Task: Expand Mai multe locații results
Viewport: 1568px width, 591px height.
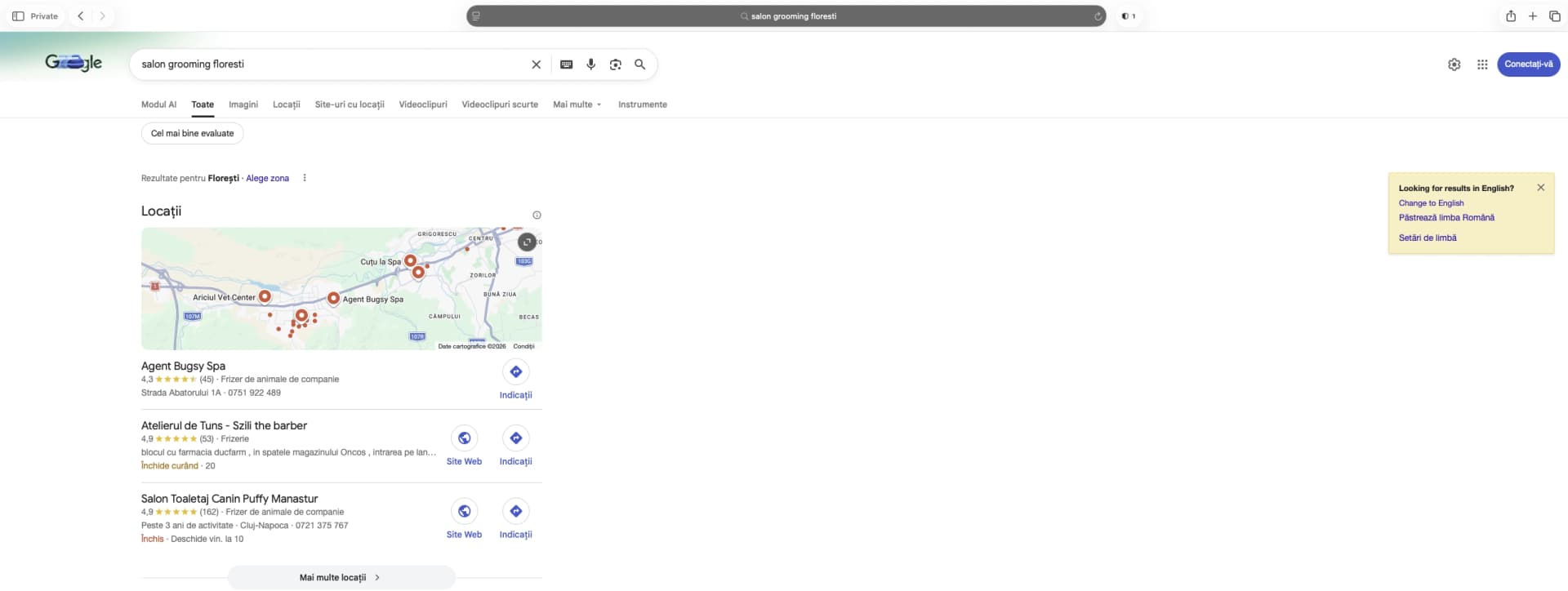Action: pos(341,577)
